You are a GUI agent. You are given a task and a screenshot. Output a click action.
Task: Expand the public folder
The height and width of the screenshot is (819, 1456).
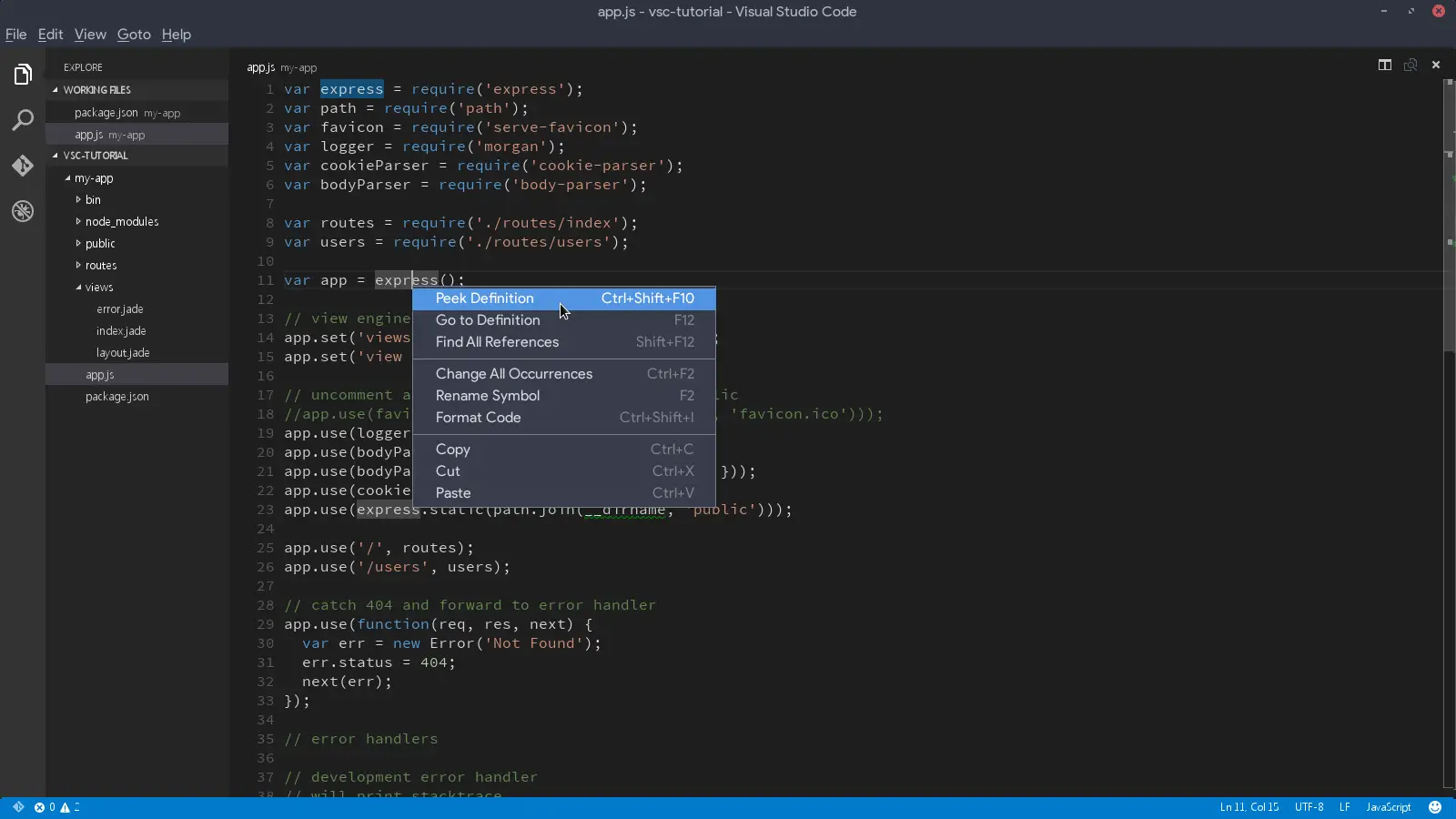[78, 244]
